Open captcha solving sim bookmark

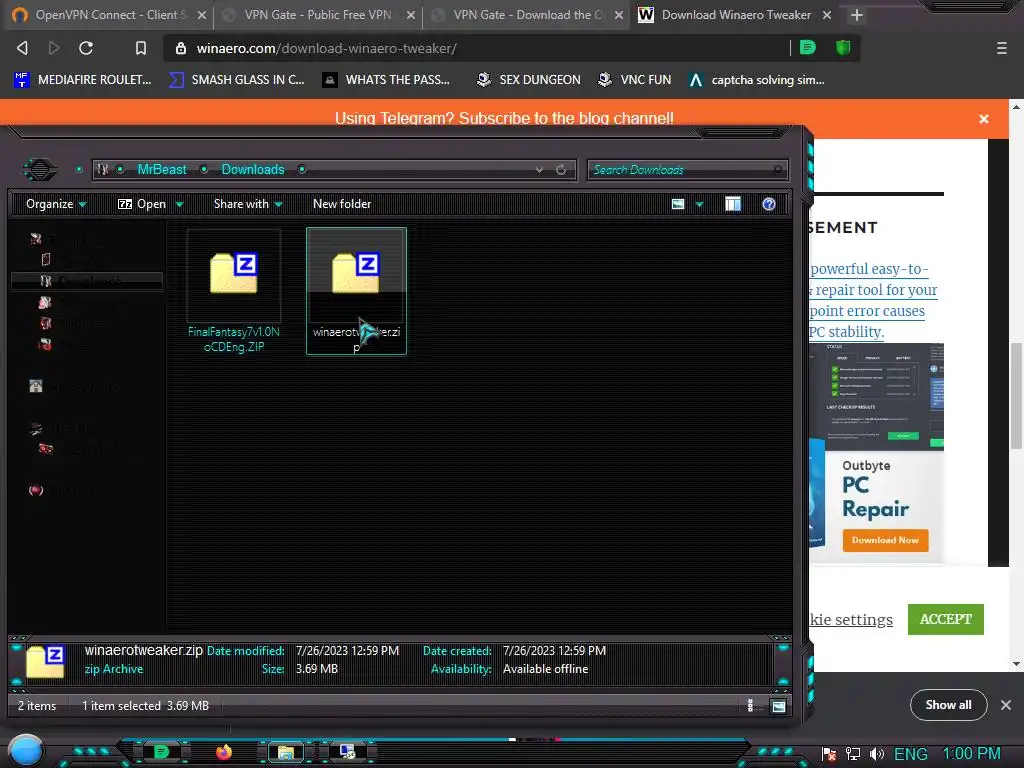tap(757, 80)
